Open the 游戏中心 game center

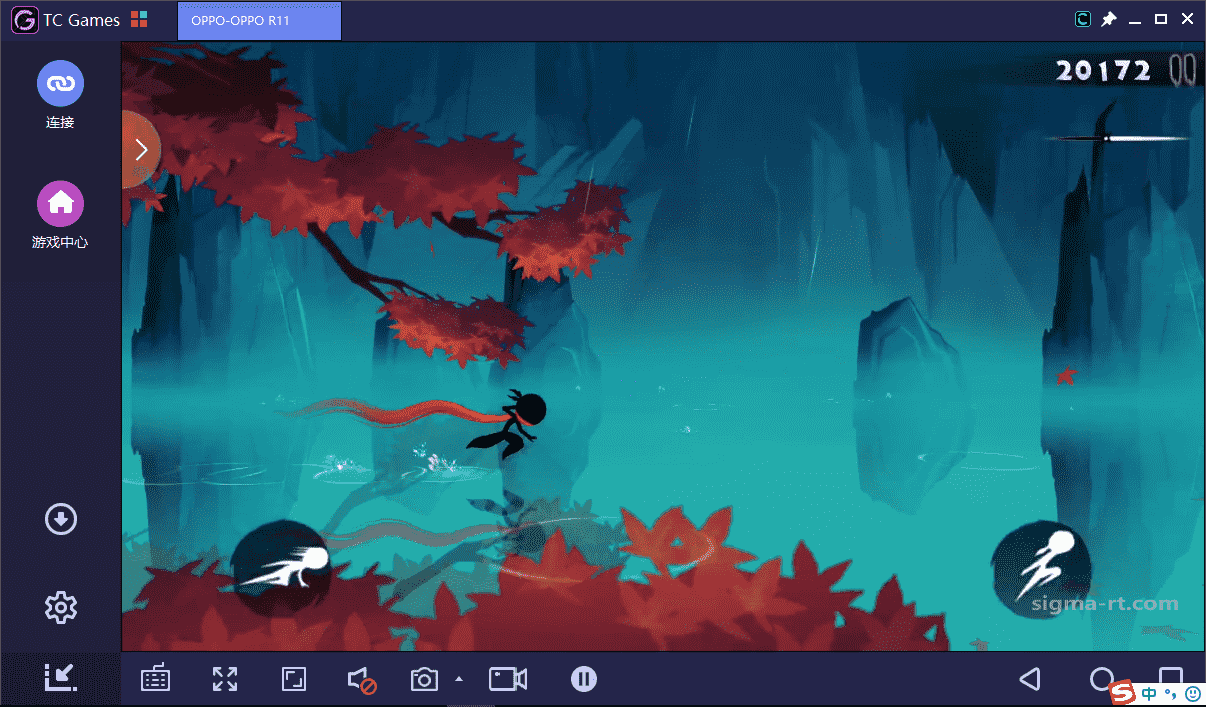(x=60, y=203)
